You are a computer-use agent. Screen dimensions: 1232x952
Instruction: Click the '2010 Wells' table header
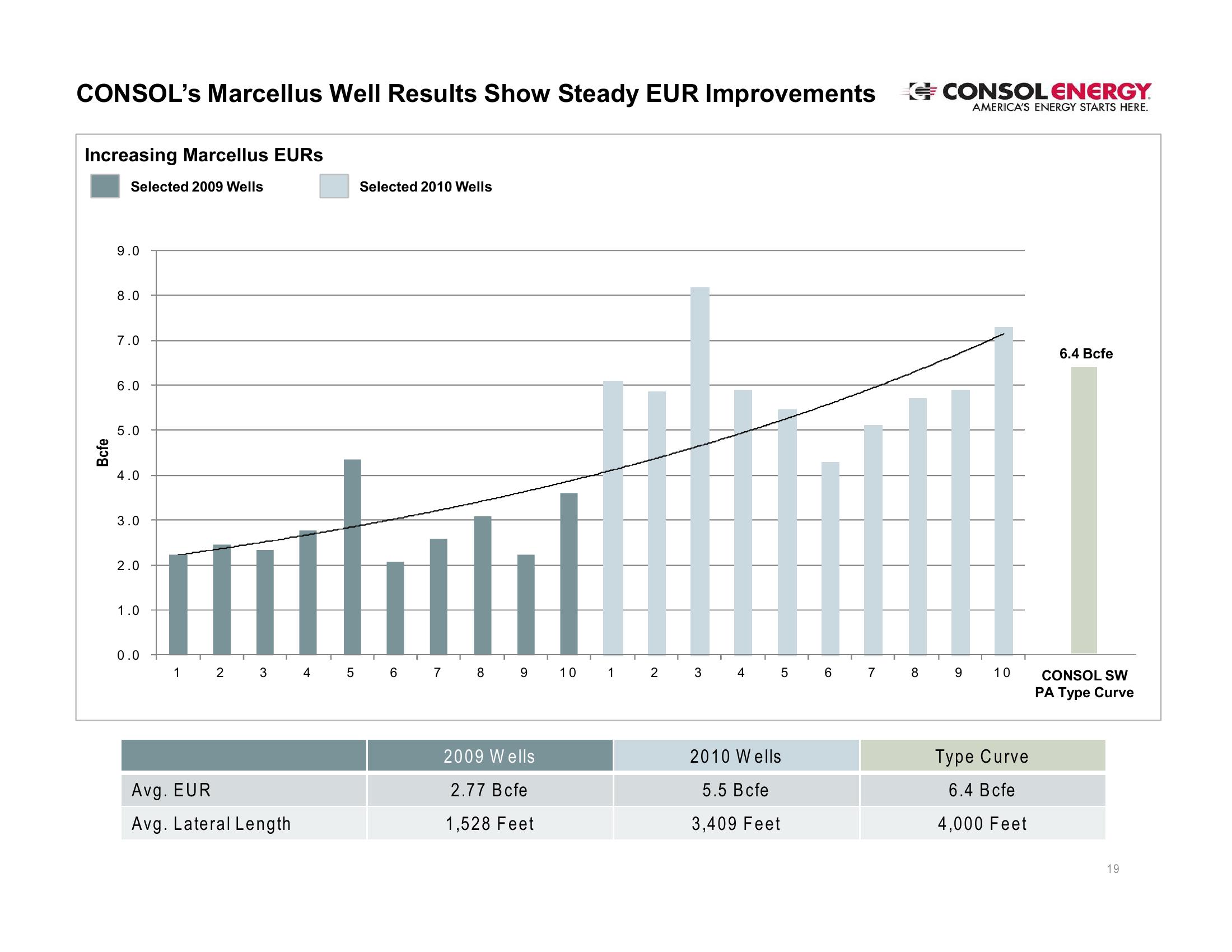pyautogui.click(x=736, y=756)
